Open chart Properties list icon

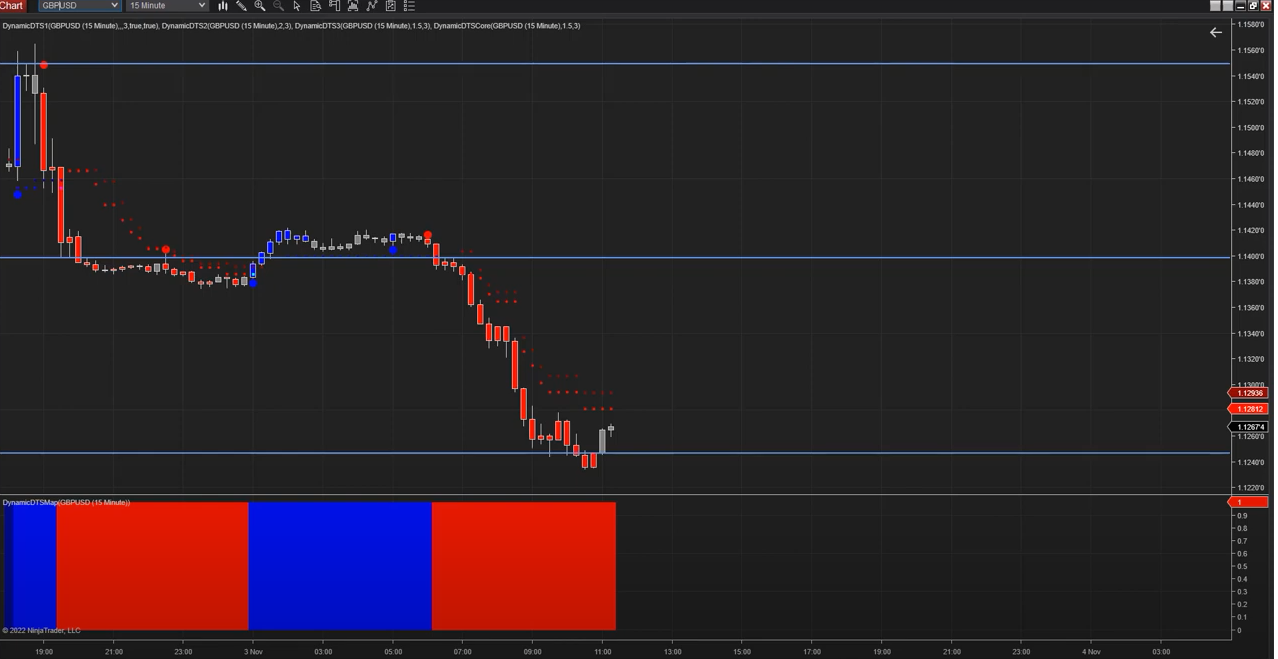click(x=409, y=6)
